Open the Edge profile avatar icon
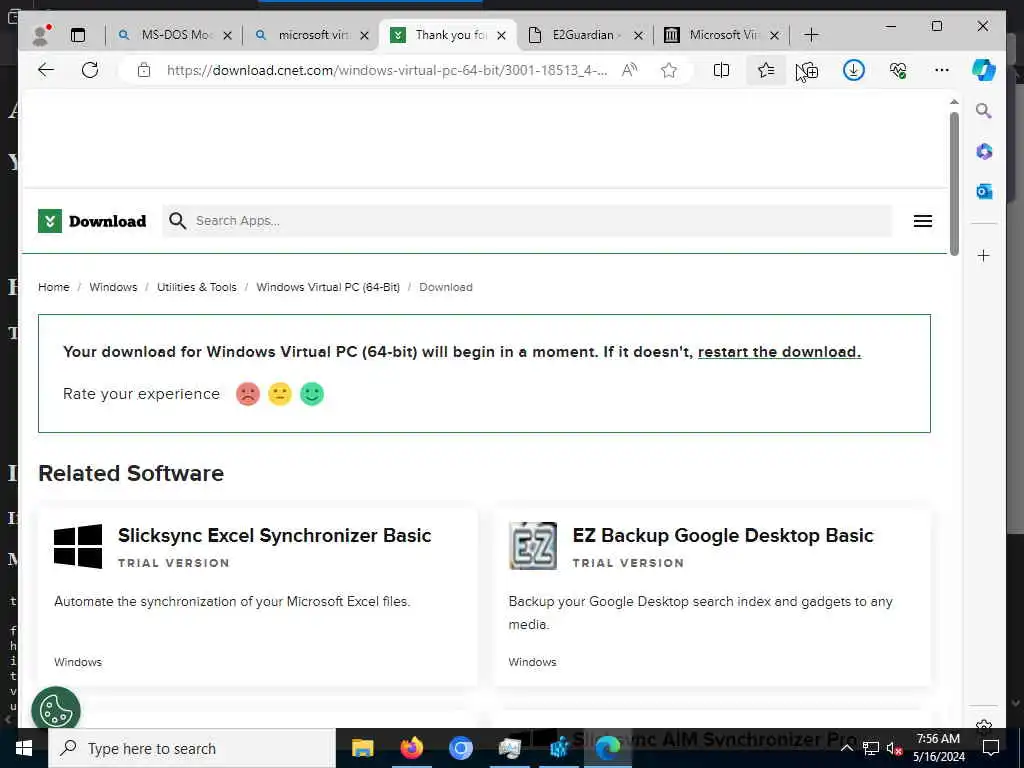 (x=41, y=35)
